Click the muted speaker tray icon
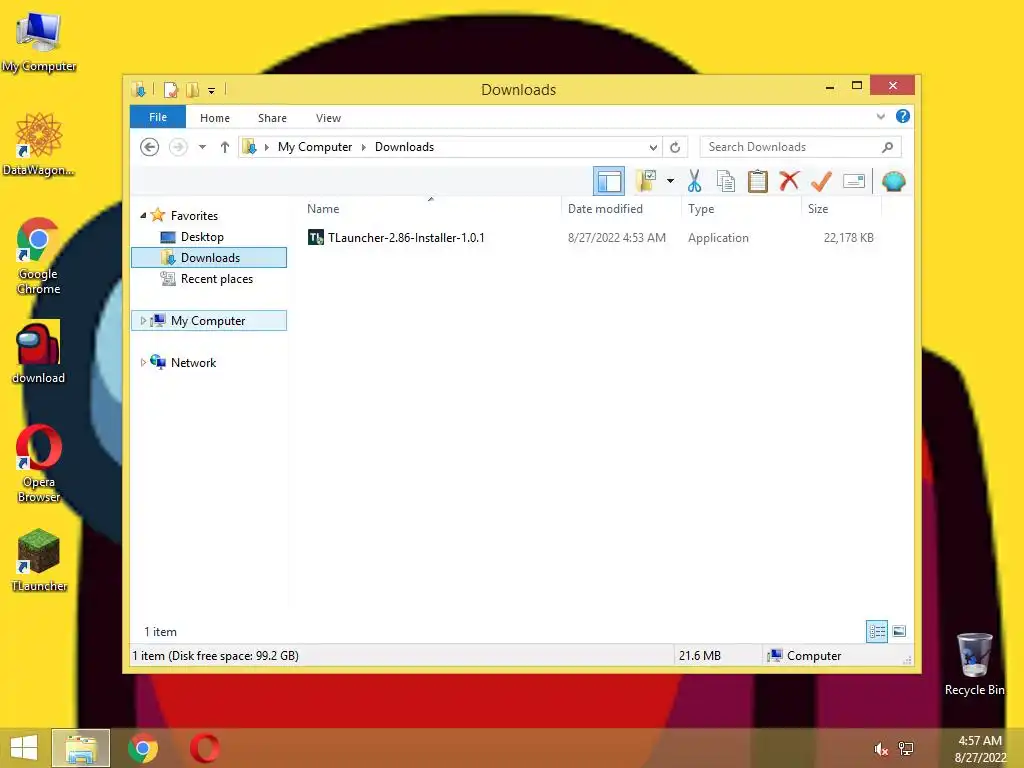 click(x=880, y=749)
